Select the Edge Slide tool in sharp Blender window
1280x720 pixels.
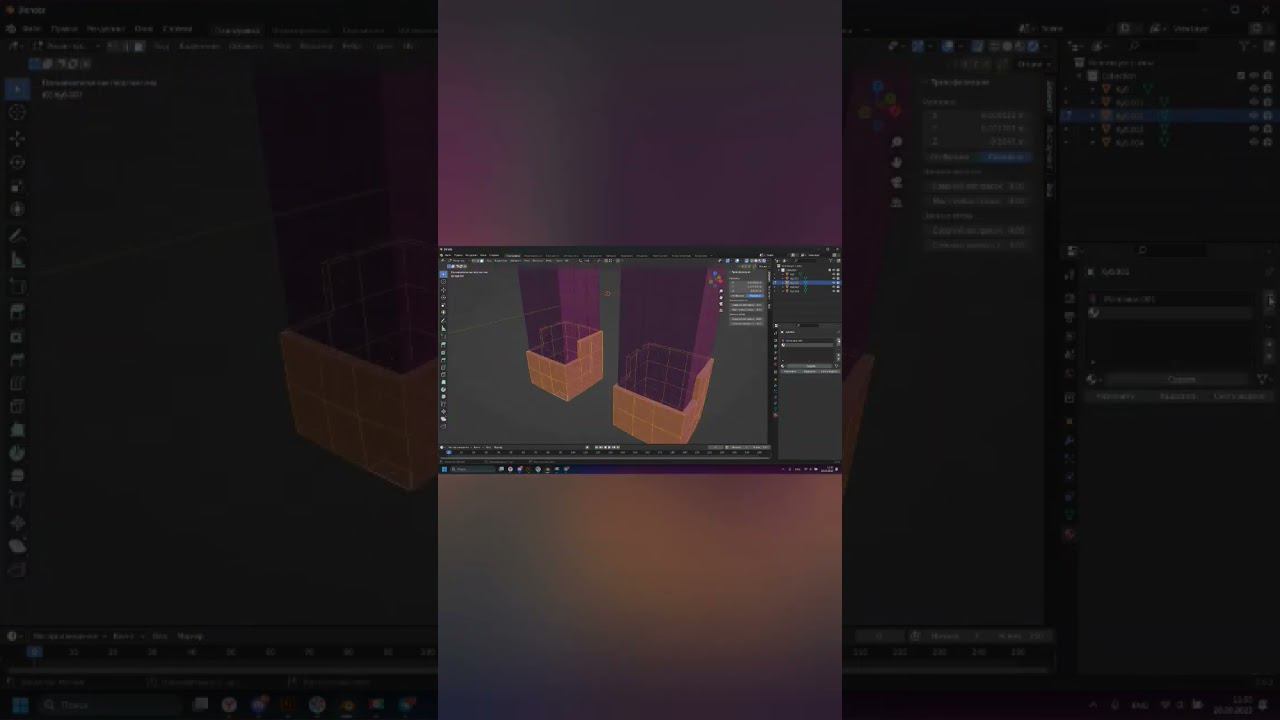[444, 404]
